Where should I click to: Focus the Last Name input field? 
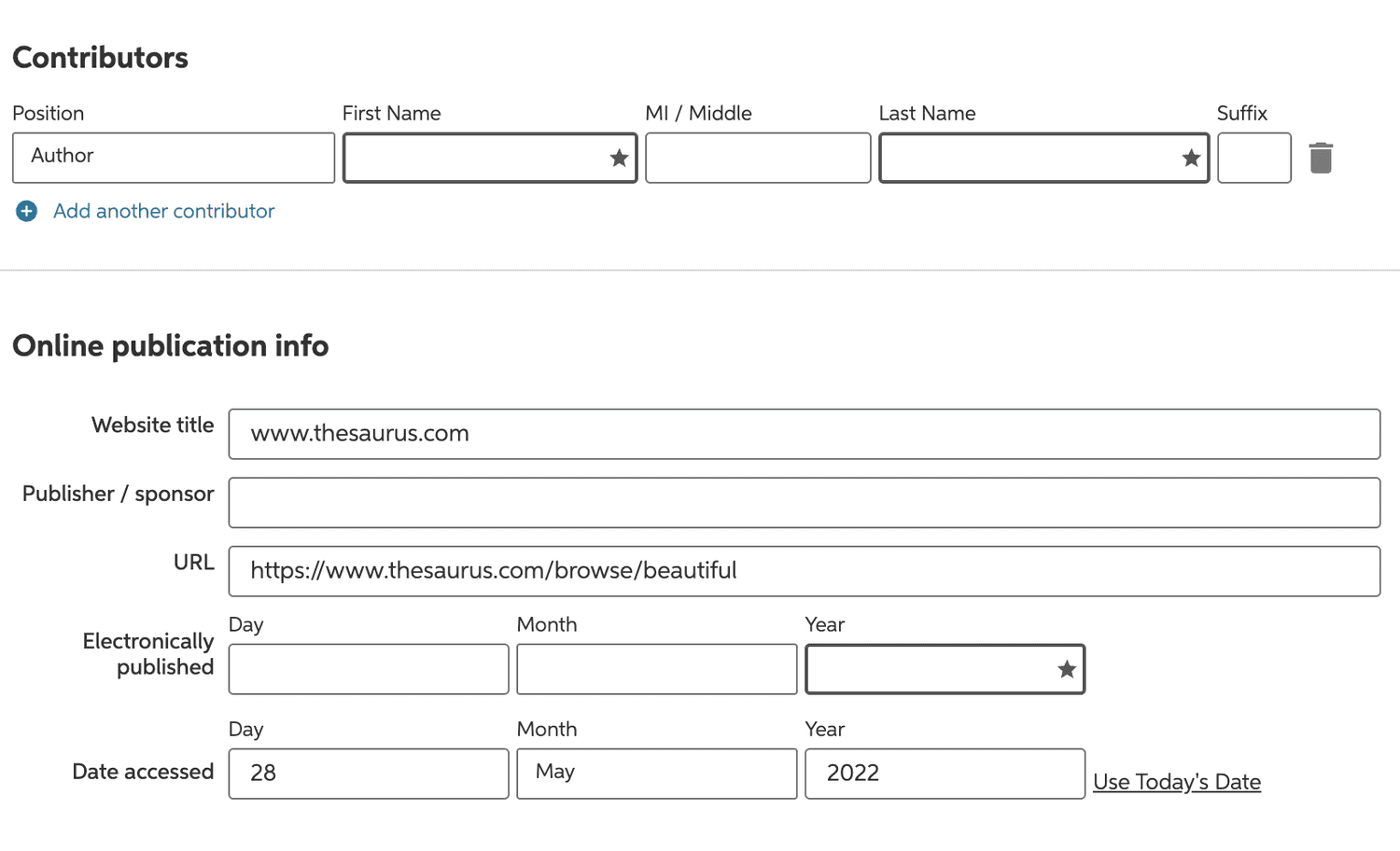[1044, 158]
